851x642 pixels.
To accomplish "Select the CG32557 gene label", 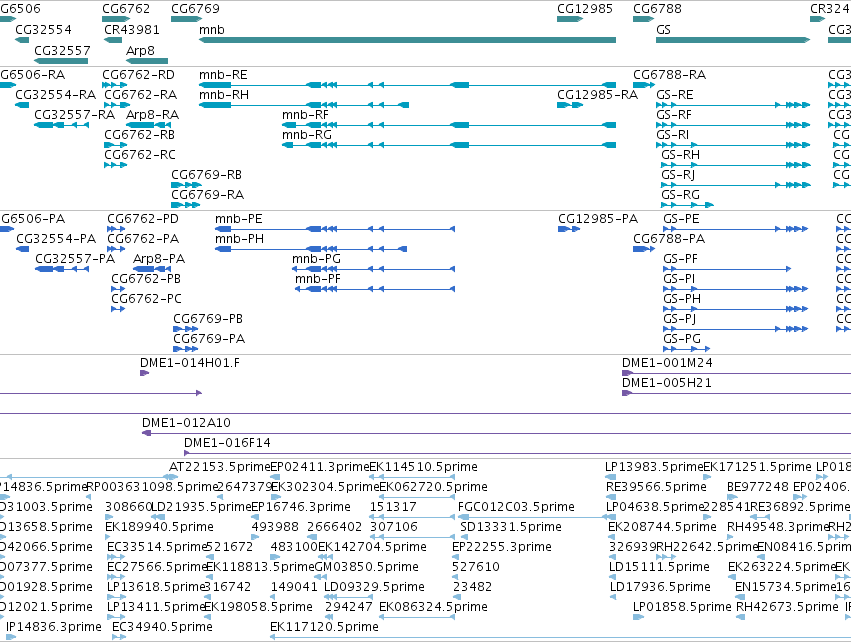I will pos(62,50).
